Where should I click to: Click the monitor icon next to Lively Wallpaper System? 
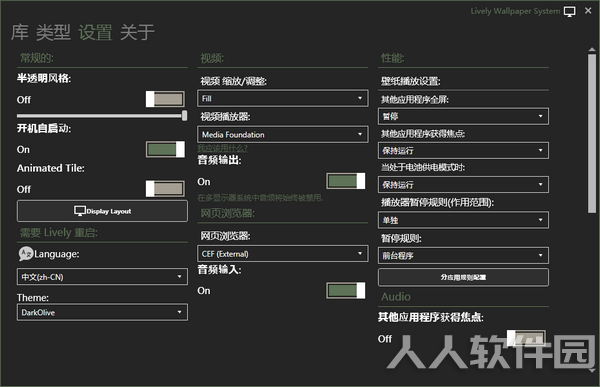(569, 11)
